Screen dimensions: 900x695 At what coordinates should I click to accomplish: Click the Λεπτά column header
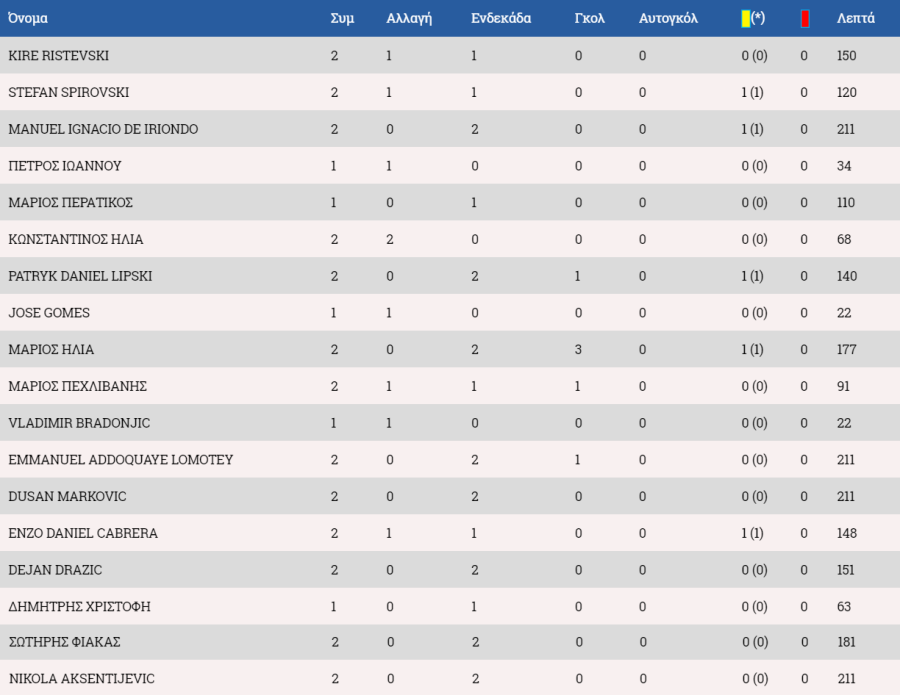855,18
